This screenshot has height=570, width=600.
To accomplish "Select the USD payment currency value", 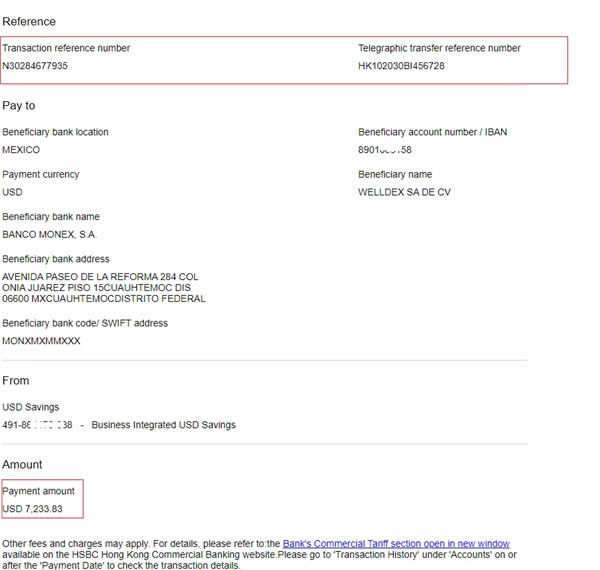I will [x=12, y=192].
